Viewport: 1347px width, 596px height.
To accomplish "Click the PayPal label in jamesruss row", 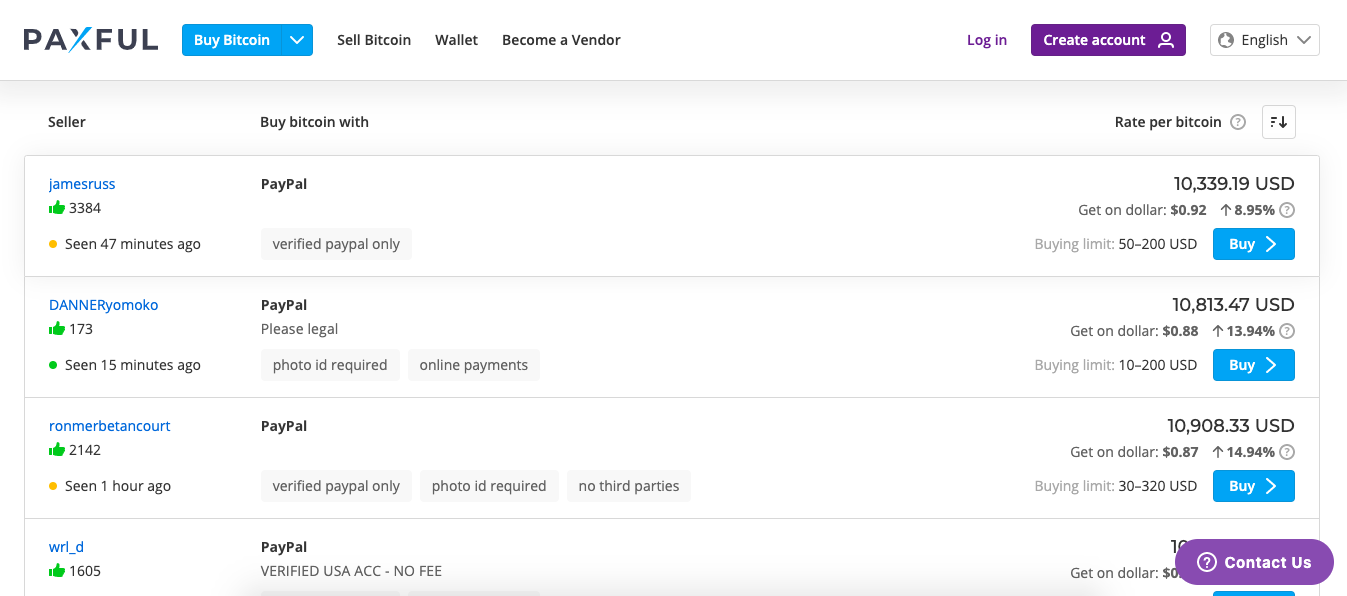I will pos(284,184).
